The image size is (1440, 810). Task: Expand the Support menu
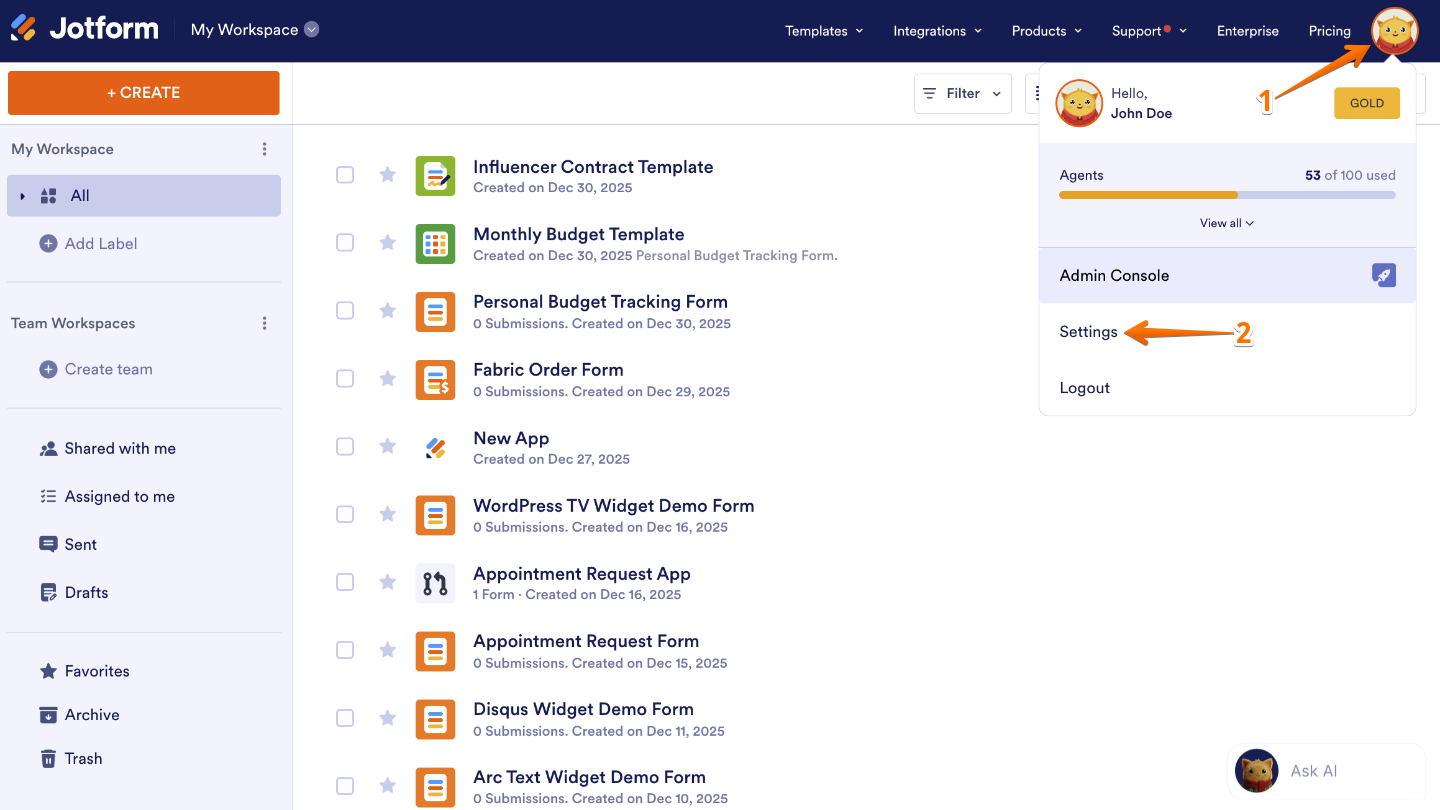tap(1141, 31)
